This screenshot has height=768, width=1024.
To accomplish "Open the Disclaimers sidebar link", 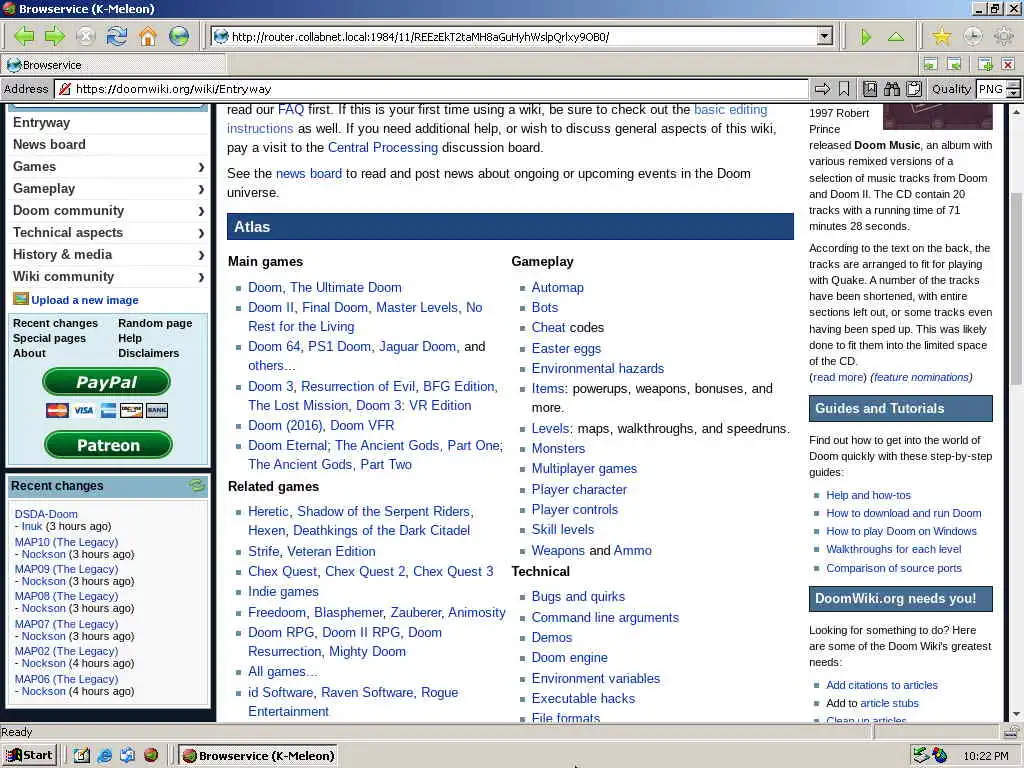I will click(148, 353).
